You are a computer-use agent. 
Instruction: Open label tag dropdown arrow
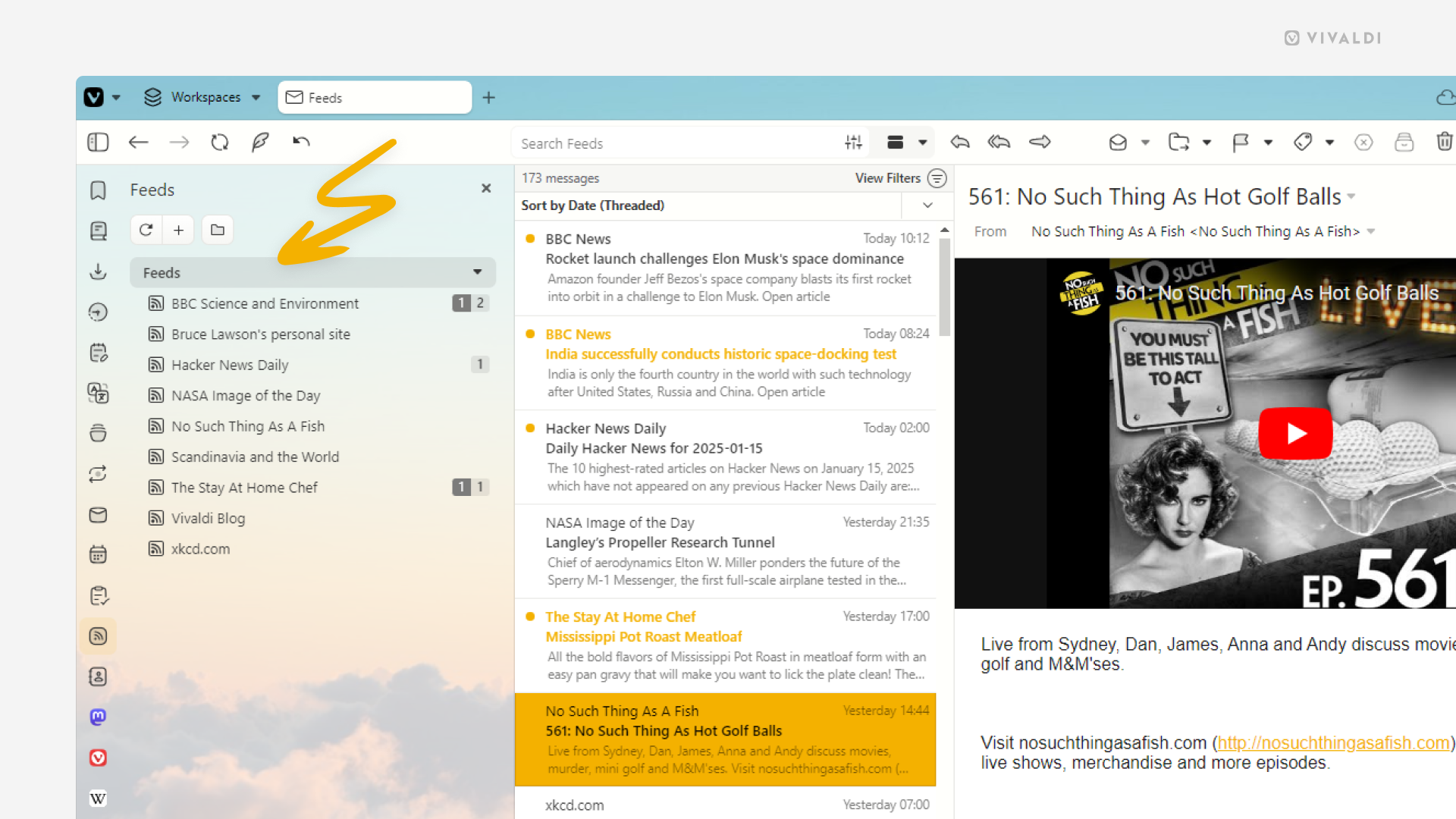click(1329, 143)
